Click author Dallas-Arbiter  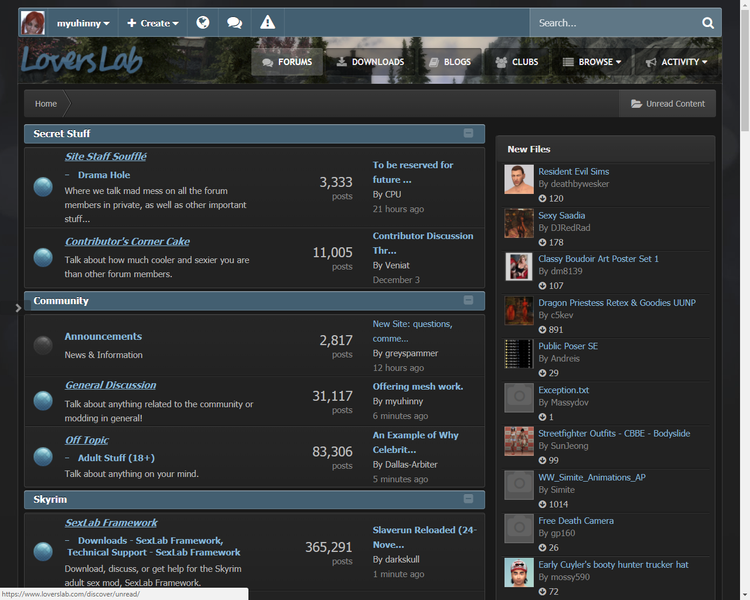coord(411,465)
